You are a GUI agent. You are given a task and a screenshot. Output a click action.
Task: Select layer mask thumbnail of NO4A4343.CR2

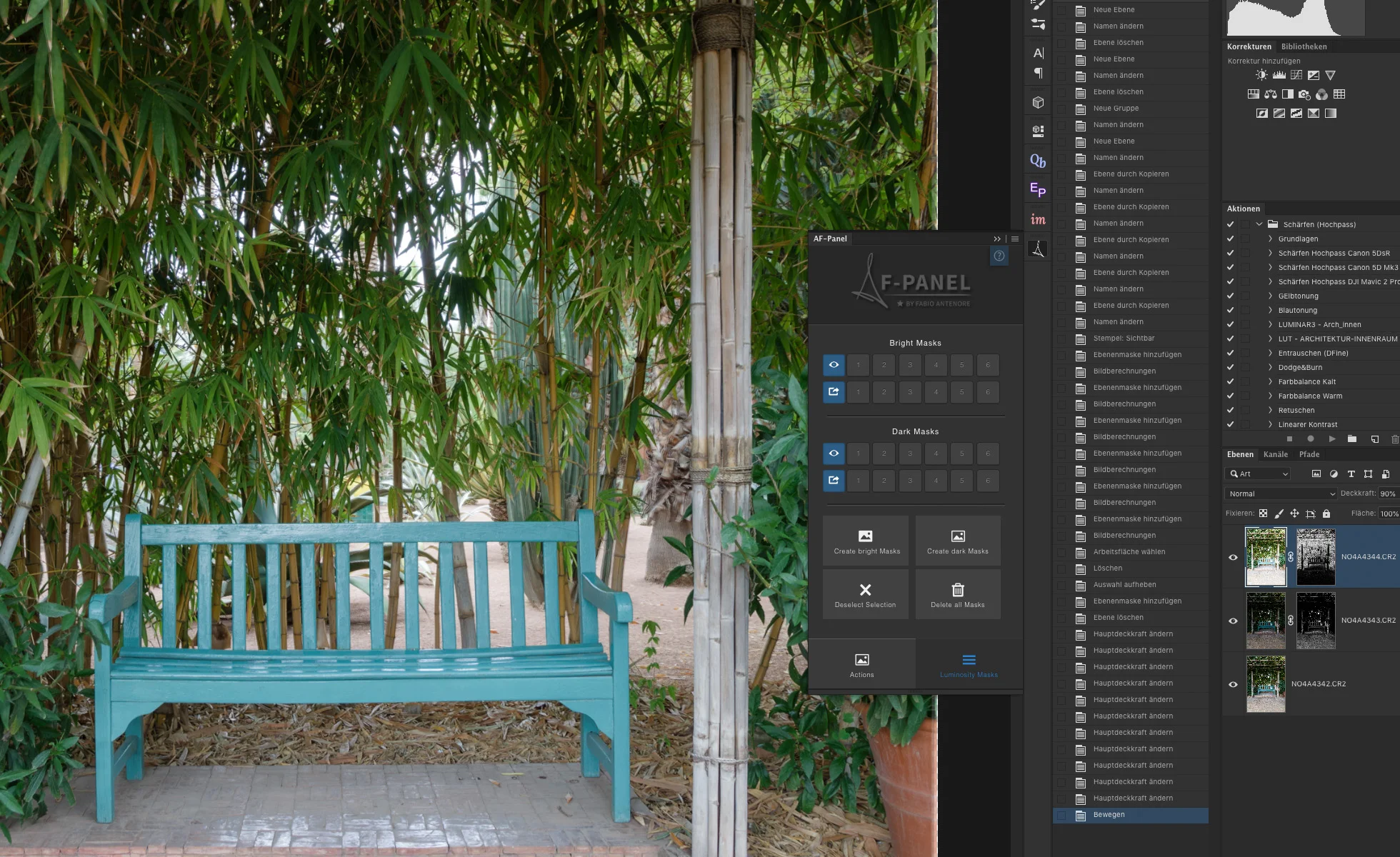tap(1315, 621)
